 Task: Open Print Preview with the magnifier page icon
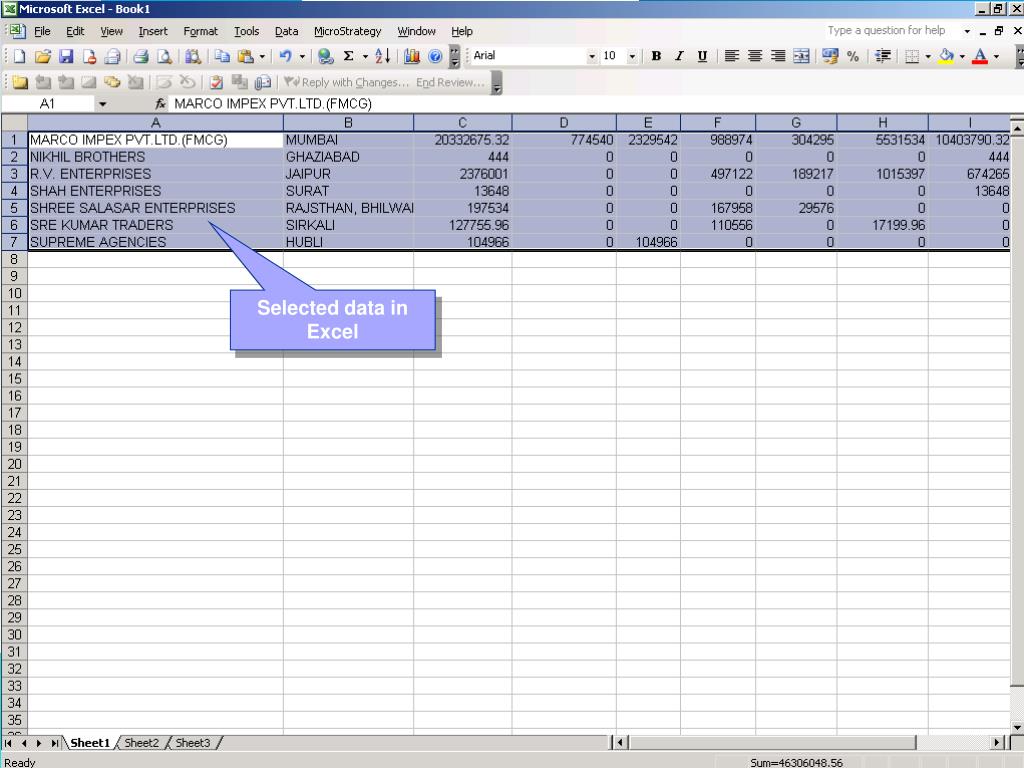coord(164,56)
